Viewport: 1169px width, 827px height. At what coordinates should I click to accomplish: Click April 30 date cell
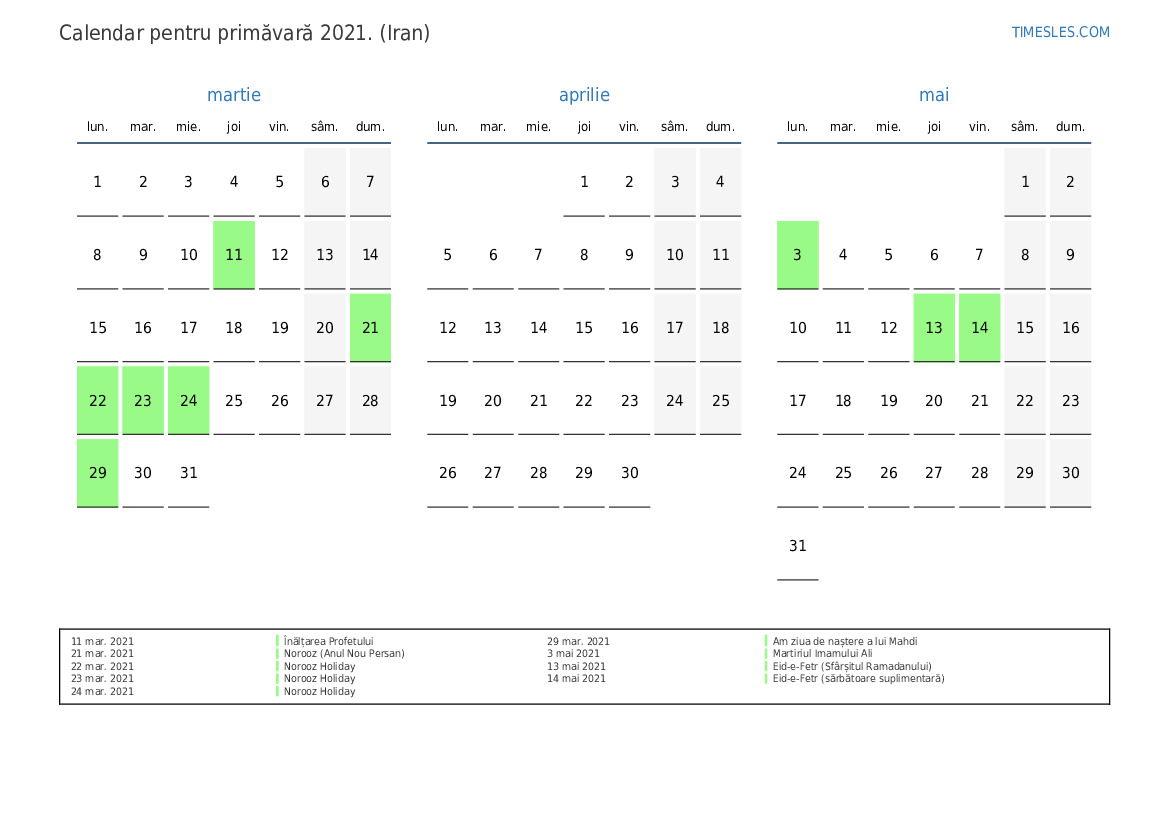(x=630, y=473)
